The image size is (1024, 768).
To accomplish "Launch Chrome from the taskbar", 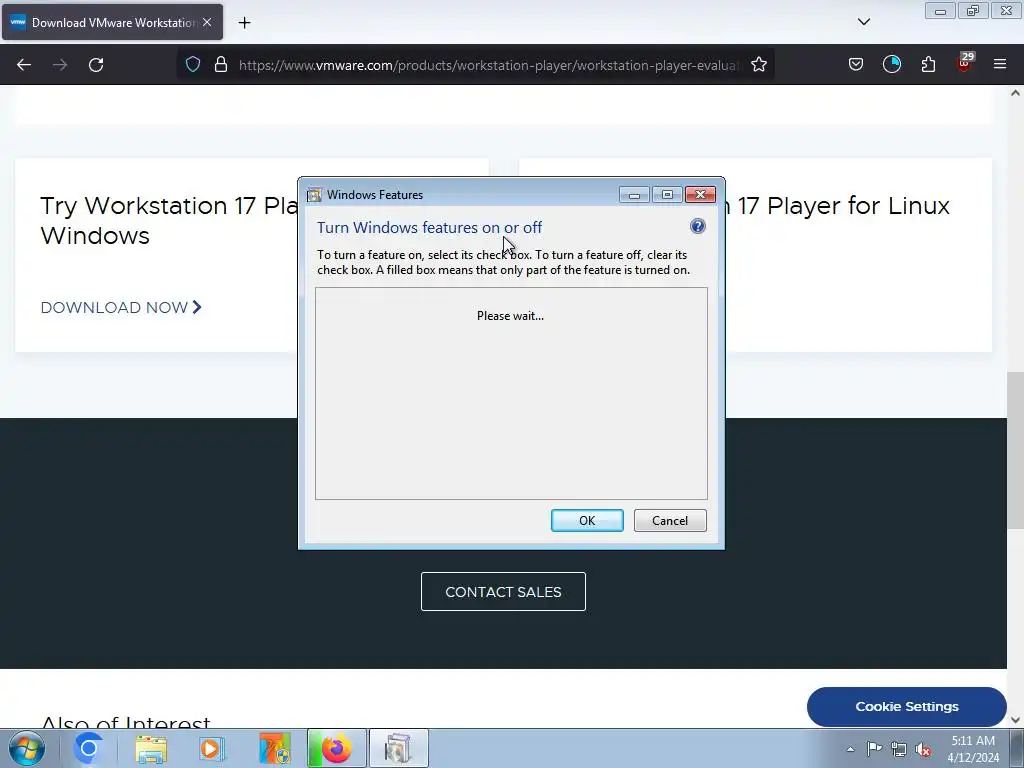I will pos(89,748).
